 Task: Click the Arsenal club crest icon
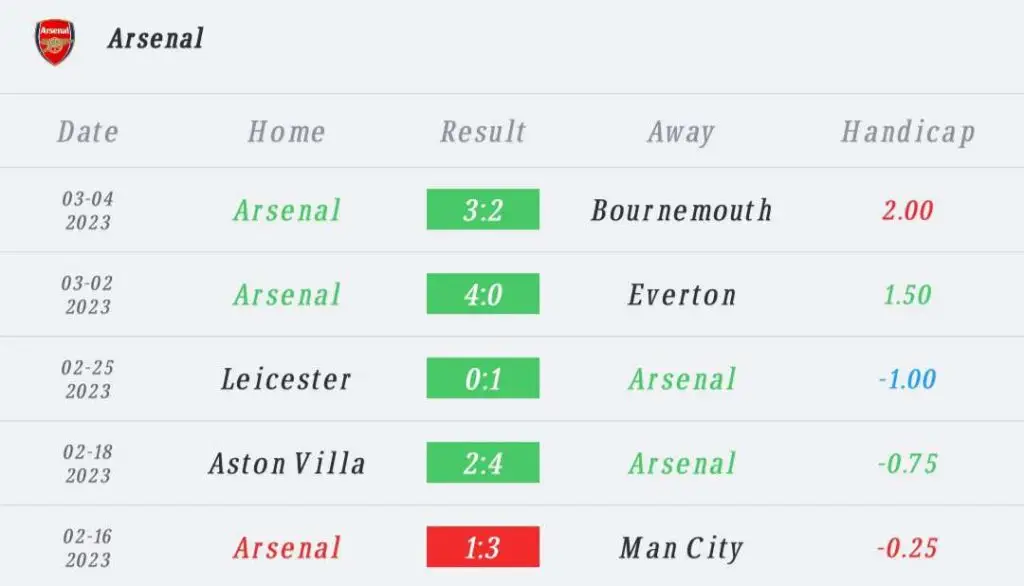pyautogui.click(x=55, y=42)
